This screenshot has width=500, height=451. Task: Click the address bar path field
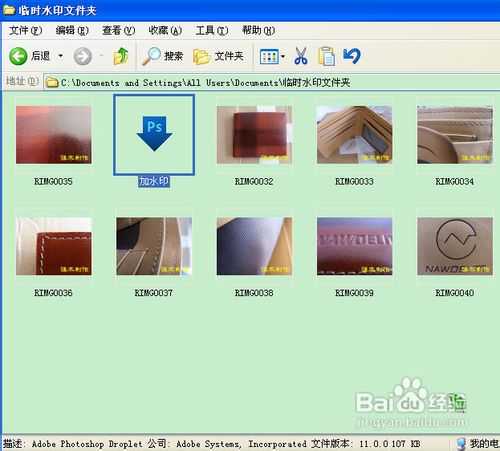pos(272,82)
